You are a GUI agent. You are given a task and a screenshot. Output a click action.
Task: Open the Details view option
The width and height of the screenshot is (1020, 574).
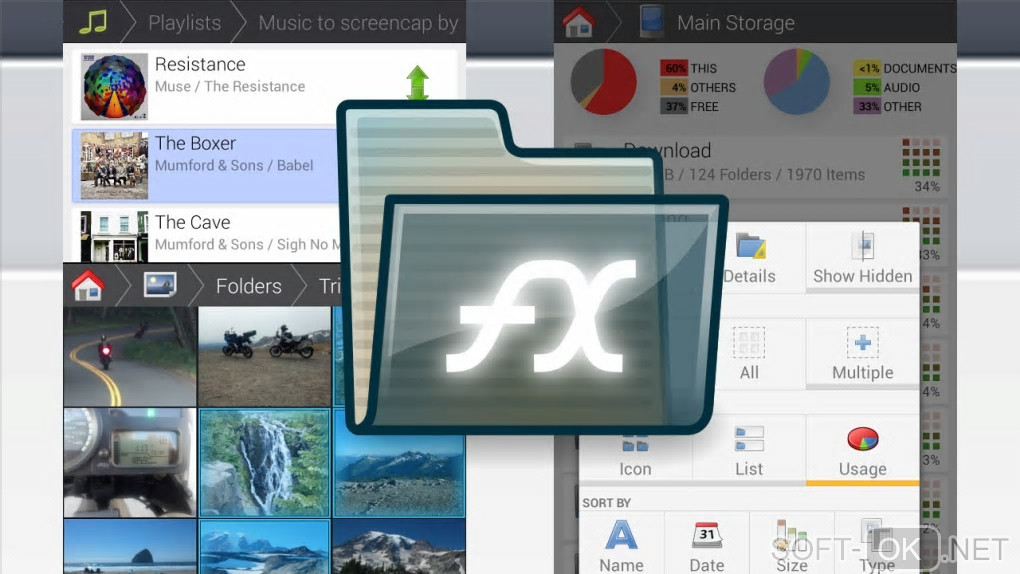coord(749,258)
